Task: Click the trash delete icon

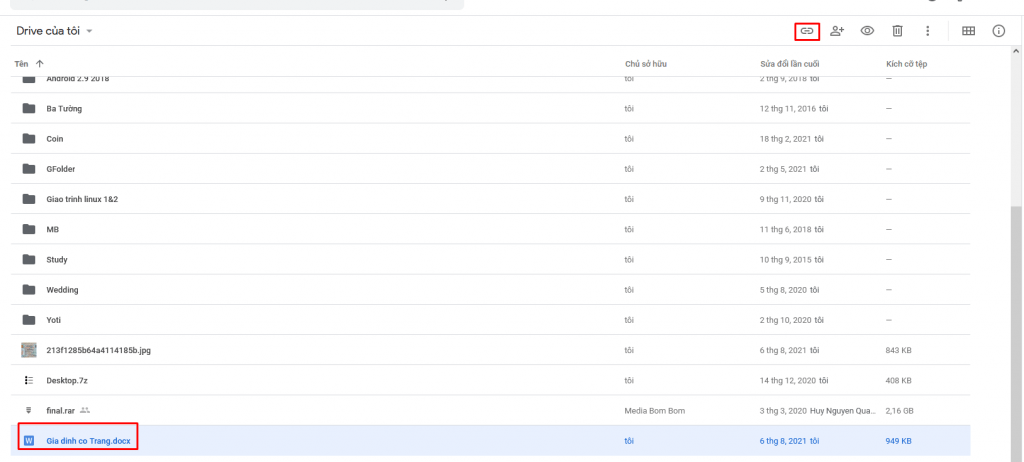Action: pos(898,31)
